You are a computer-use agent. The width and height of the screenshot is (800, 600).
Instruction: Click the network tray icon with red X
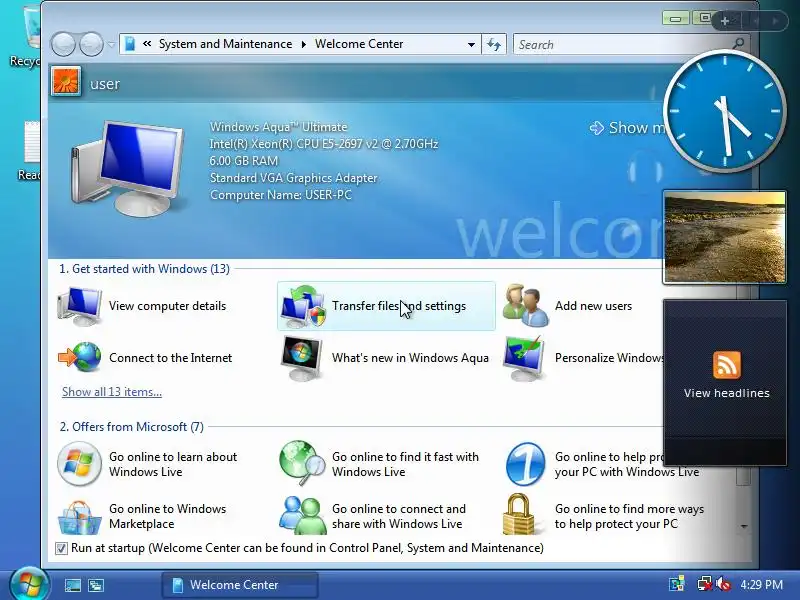[x=705, y=584]
